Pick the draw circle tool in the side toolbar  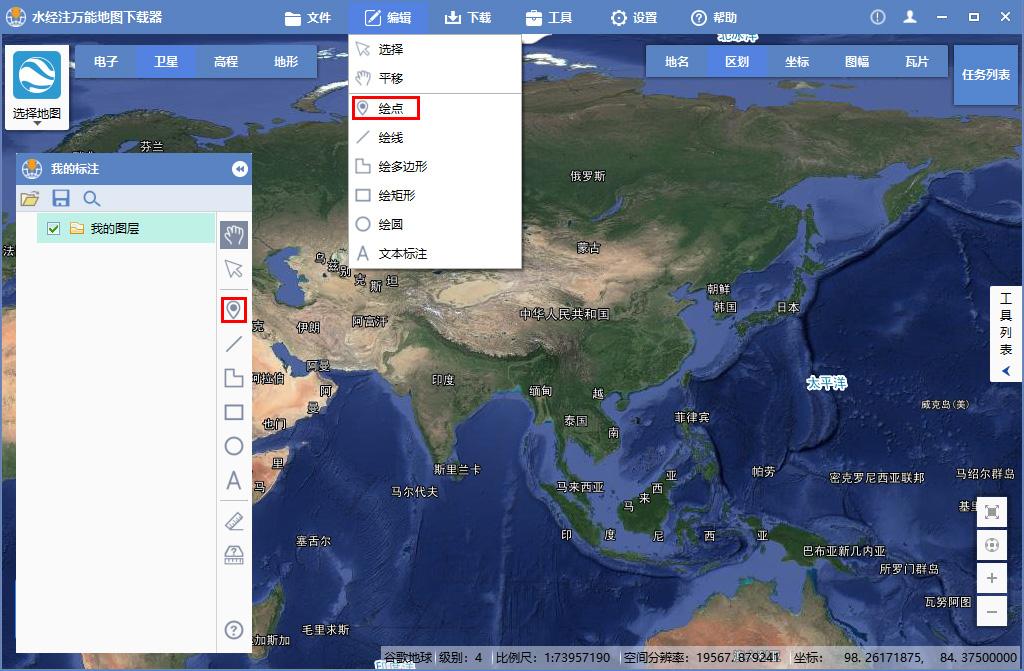click(234, 446)
